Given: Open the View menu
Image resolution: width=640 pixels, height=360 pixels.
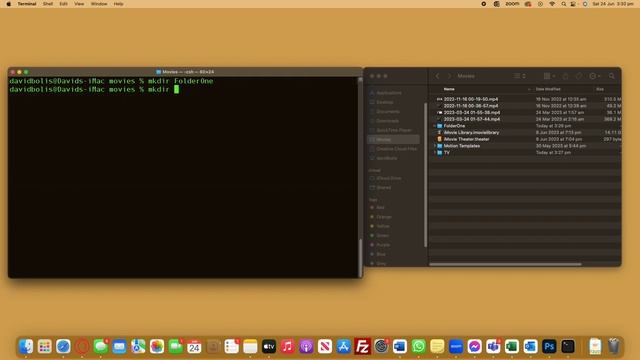Looking at the screenshot, I should coord(79,4).
